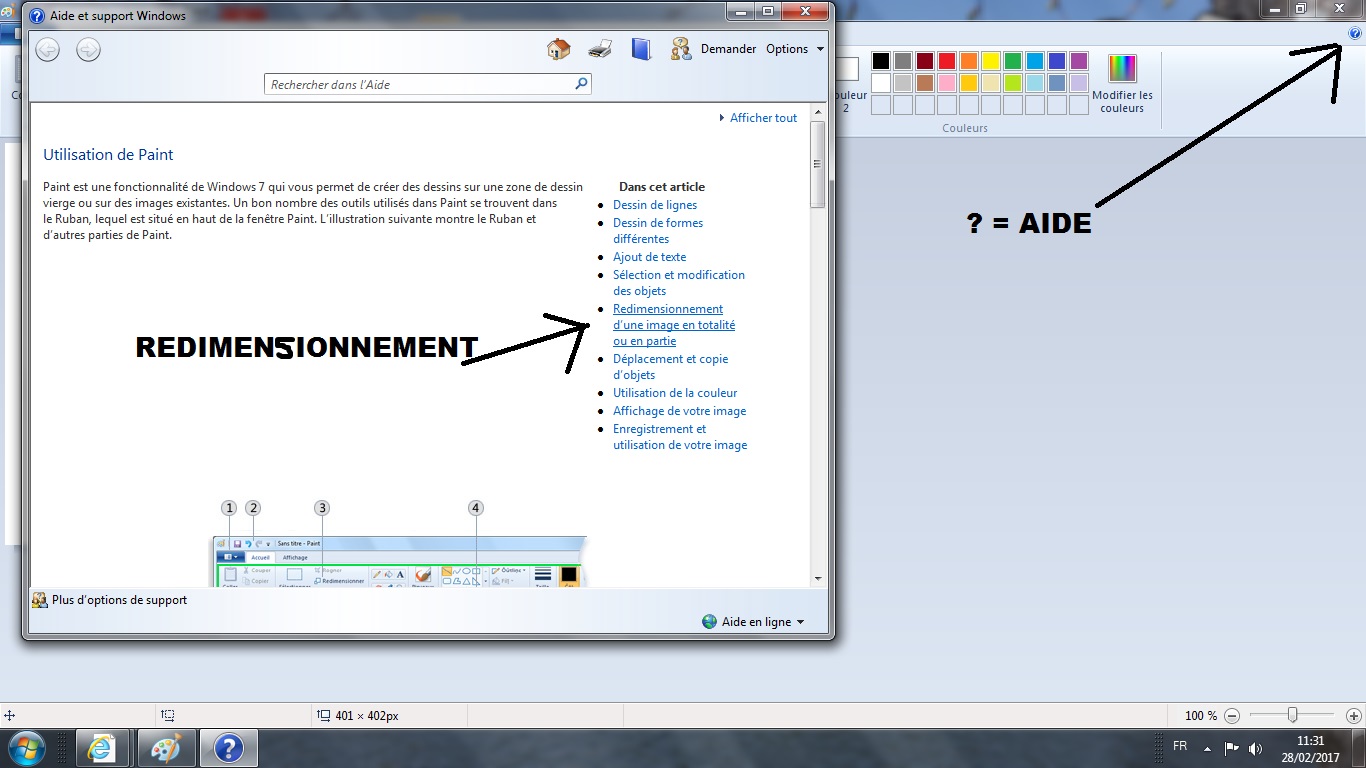Expand Afficher tout in the article
This screenshot has height=768, width=1366.
pyautogui.click(x=762, y=118)
